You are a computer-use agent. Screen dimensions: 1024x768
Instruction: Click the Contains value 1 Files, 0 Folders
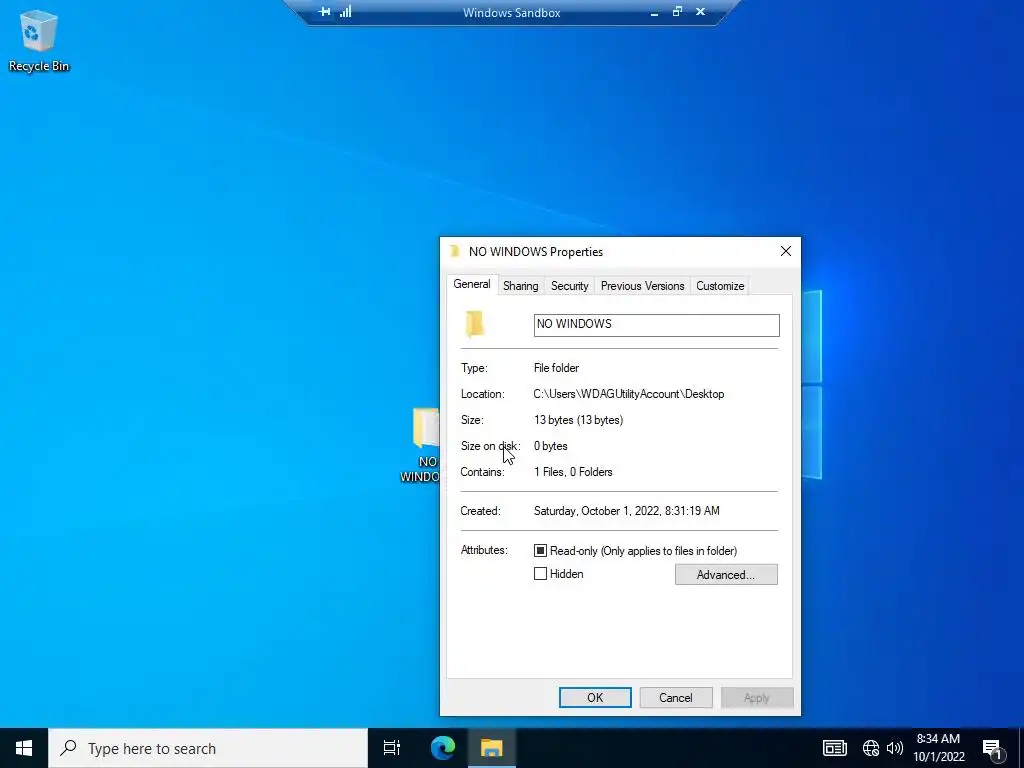tap(573, 472)
